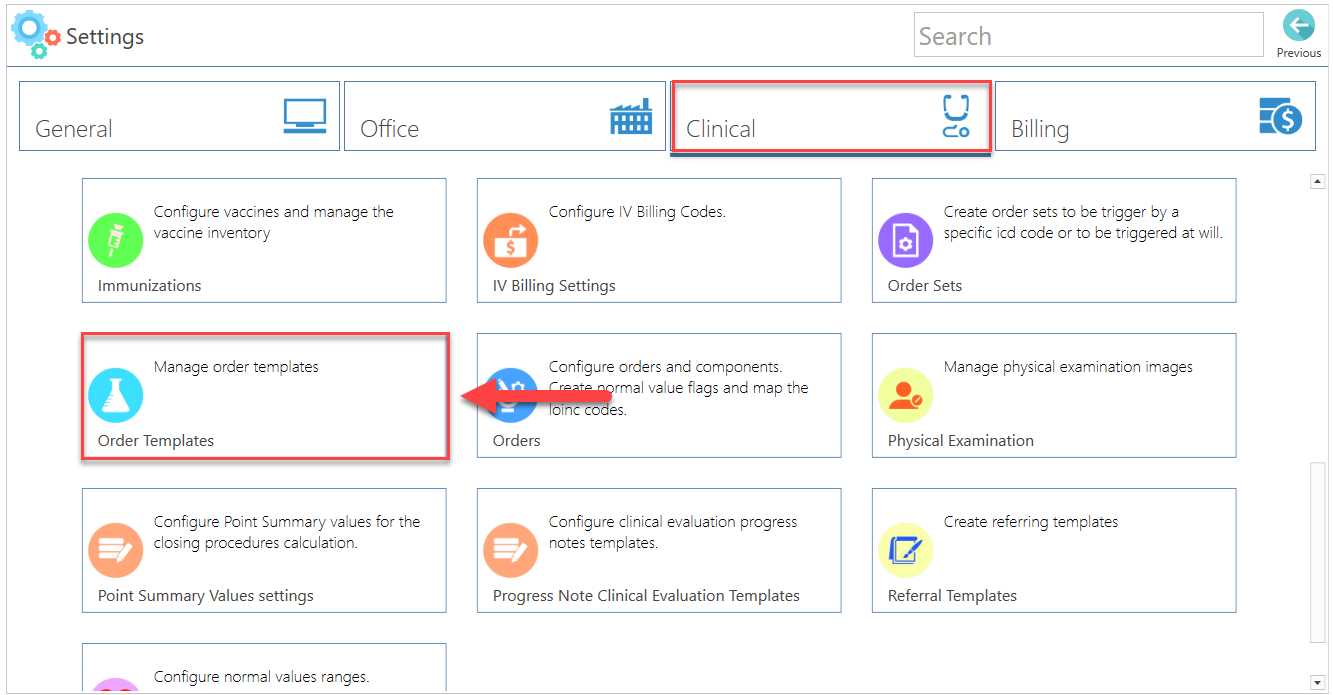Click the 'Manage order templates' description text
1333x695 pixels.
(x=236, y=367)
